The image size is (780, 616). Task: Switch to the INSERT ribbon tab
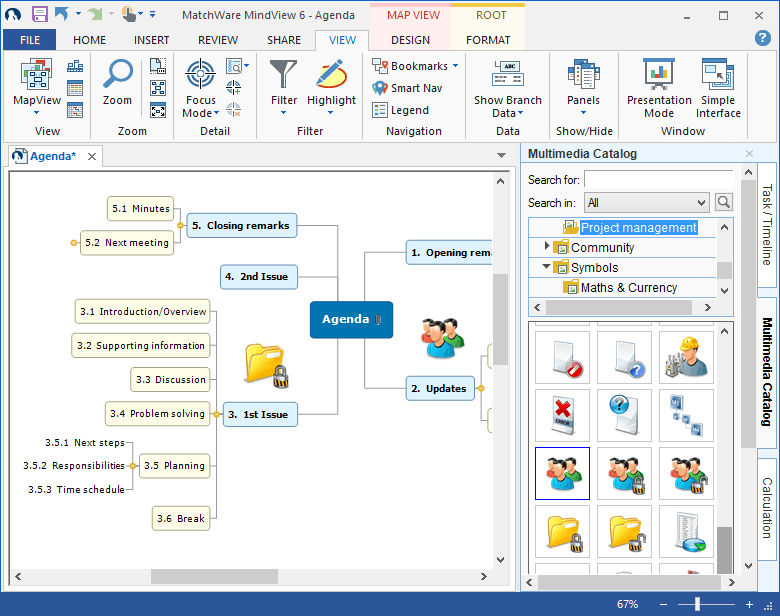click(x=151, y=40)
